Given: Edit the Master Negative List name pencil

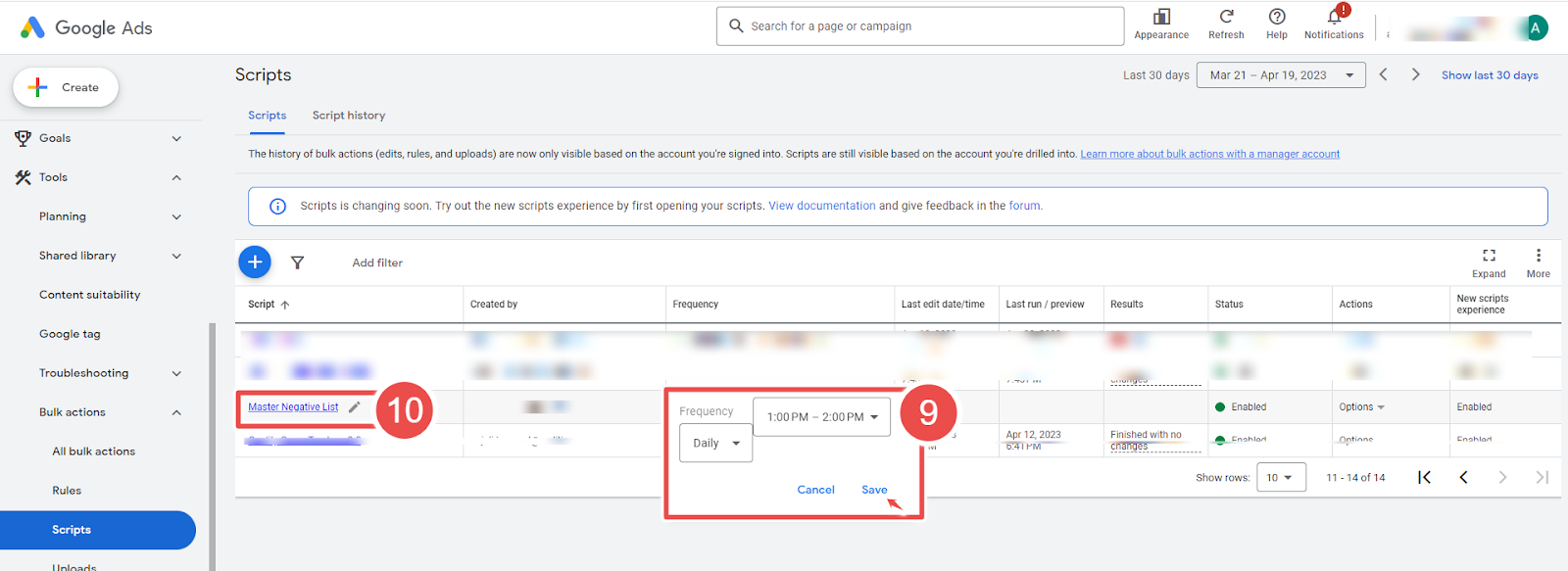Looking at the screenshot, I should (x=355, y=406).
